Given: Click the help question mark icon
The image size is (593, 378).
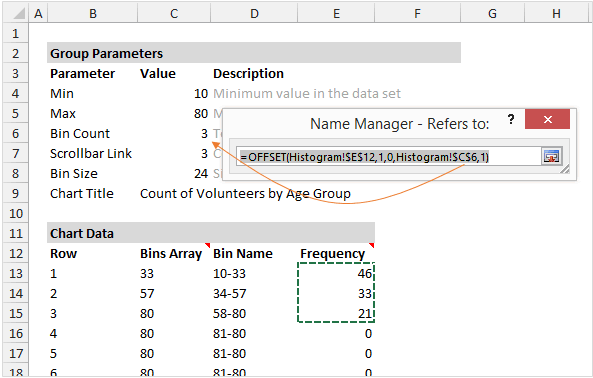Looking at the screenshot, I should tap(511, 120).
